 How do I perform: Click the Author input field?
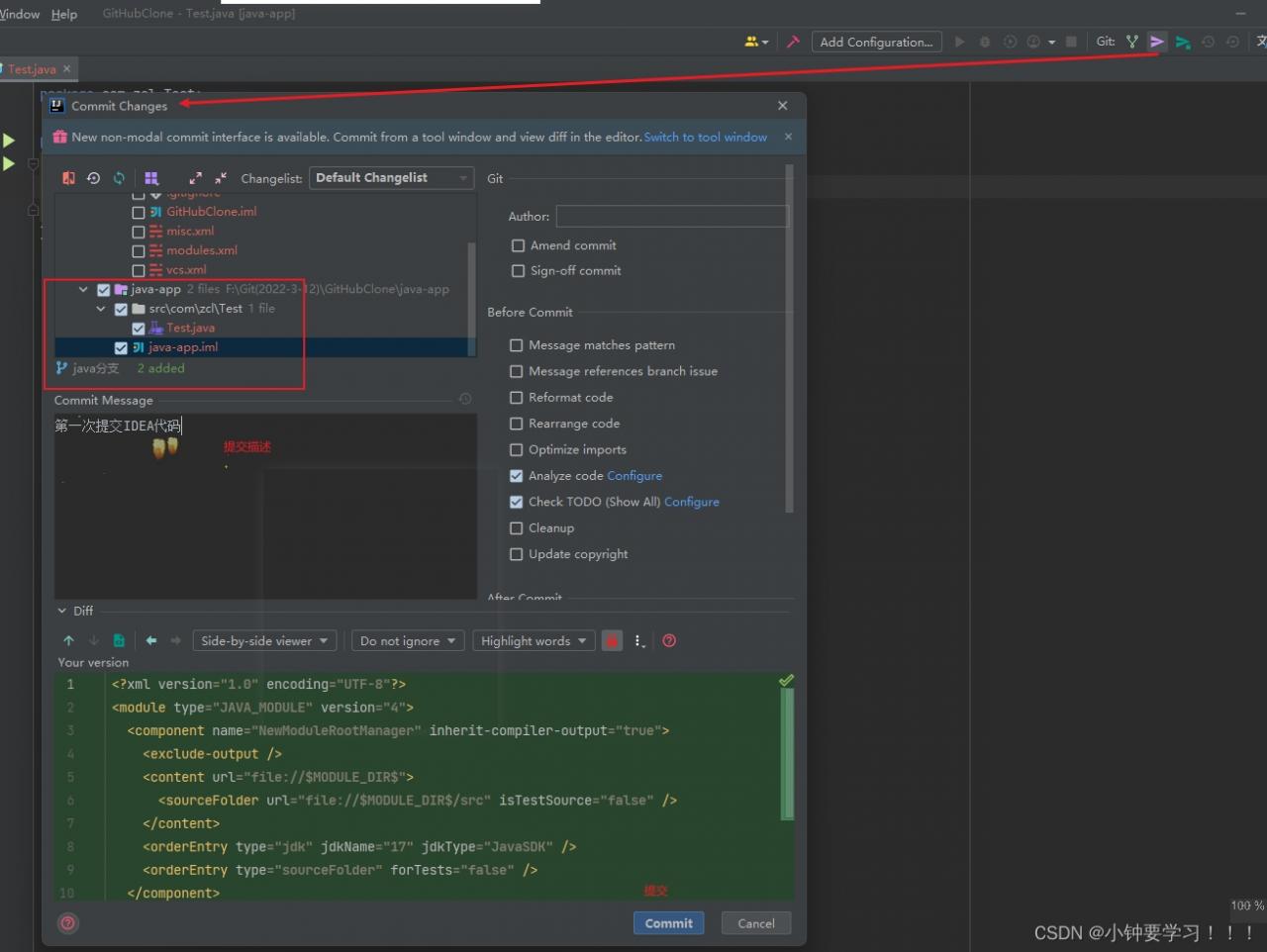tap(672, 217)
